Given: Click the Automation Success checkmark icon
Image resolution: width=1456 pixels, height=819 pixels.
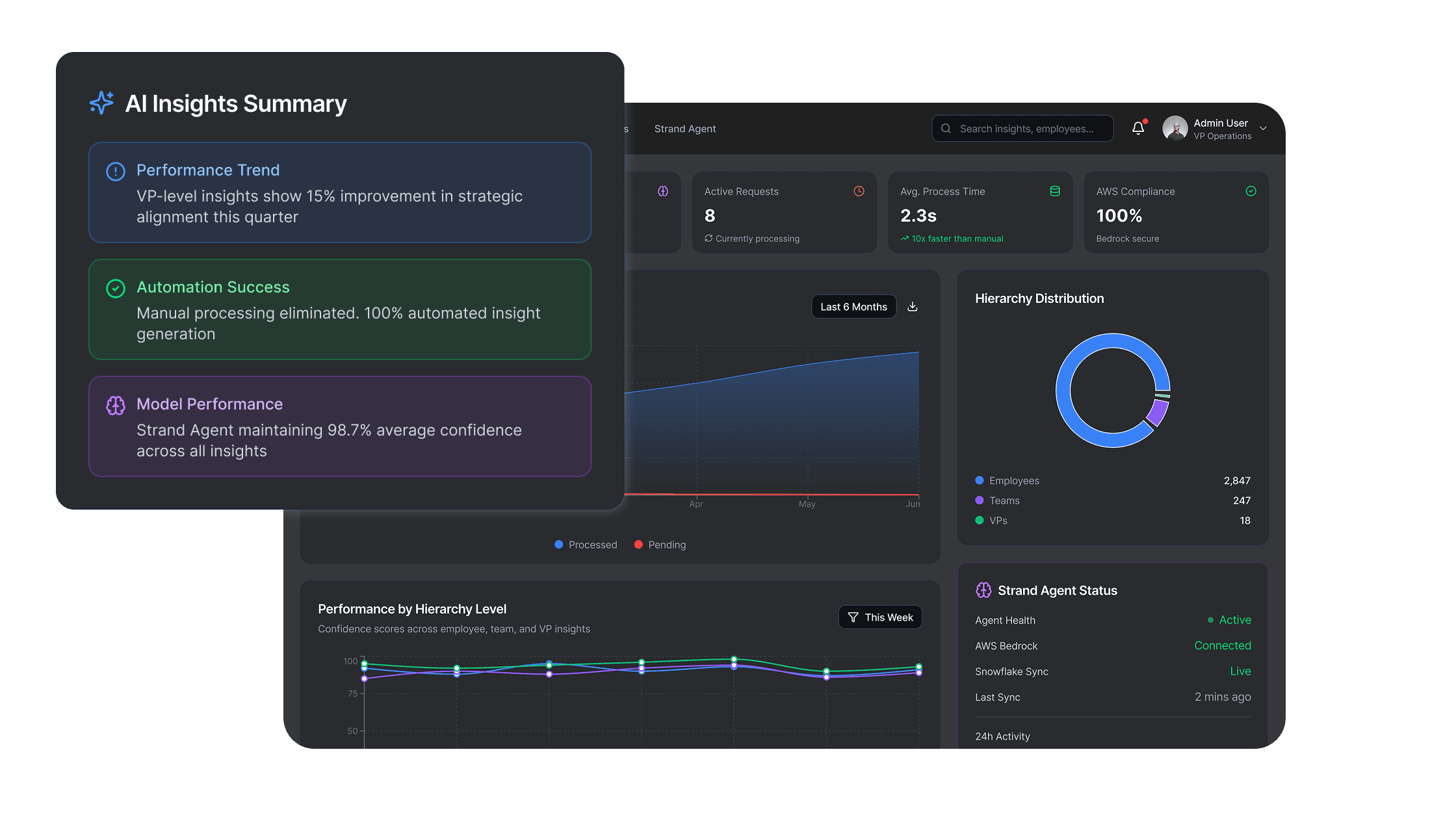Looking at the screenshot, I should (116, 288).
